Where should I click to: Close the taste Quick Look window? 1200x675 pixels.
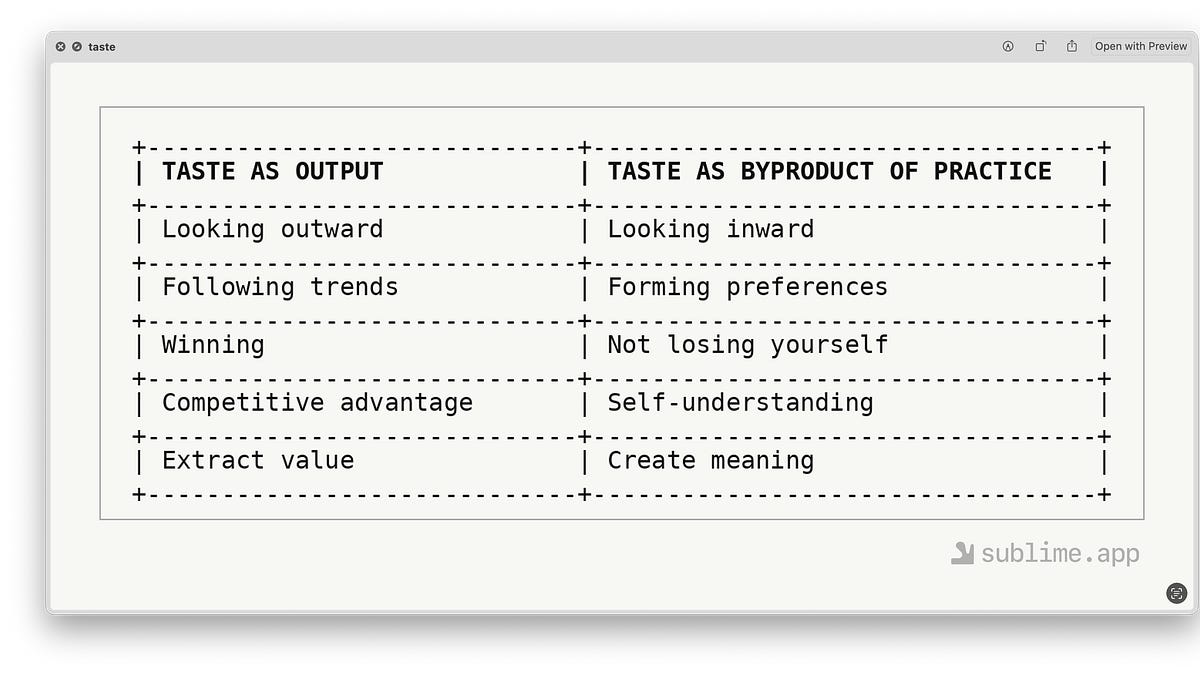(x=61, y=47)
